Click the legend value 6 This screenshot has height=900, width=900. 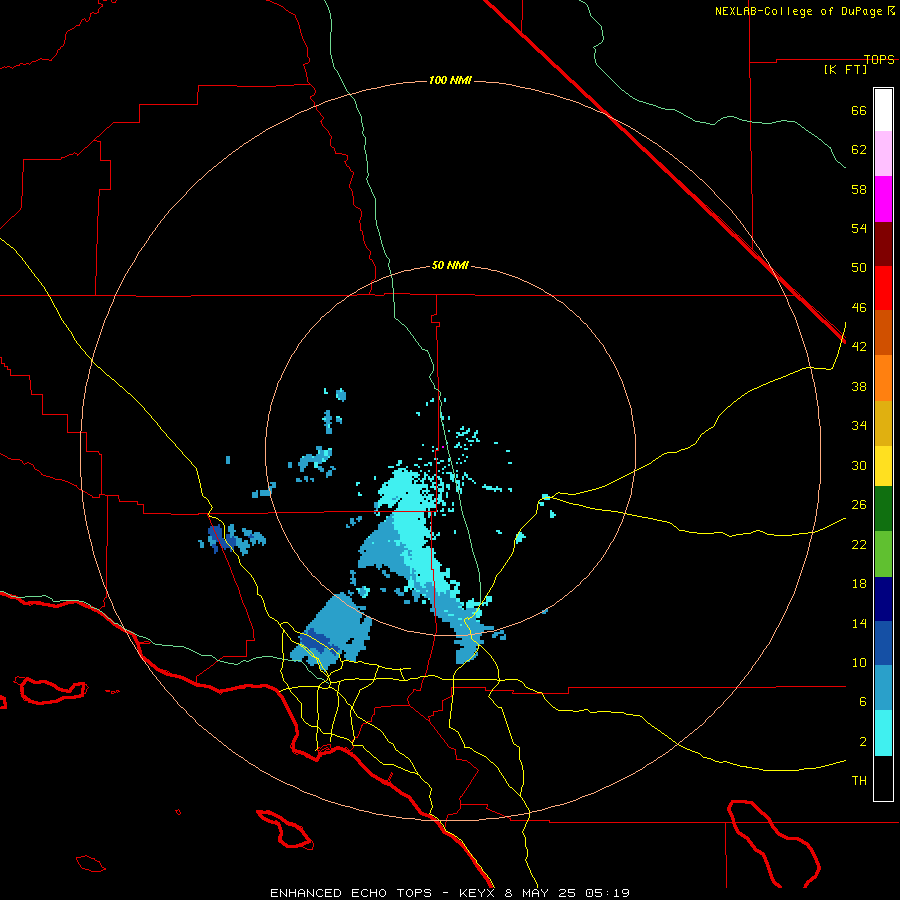click(x=863, y=702)
